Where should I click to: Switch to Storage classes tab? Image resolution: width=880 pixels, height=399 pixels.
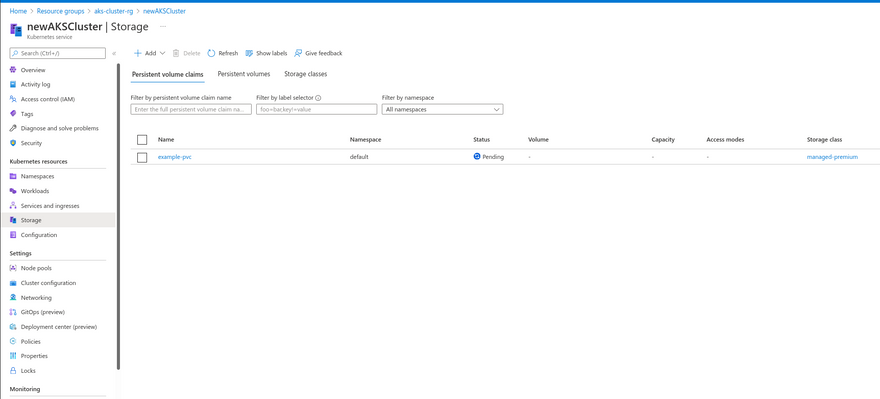305,74
